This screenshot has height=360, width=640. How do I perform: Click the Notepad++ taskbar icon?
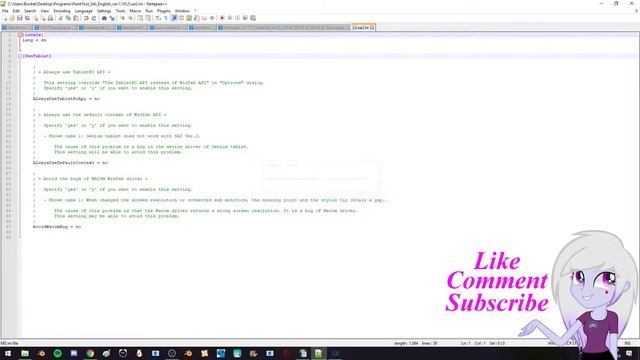pyautogui.click(x=319, y=353)
